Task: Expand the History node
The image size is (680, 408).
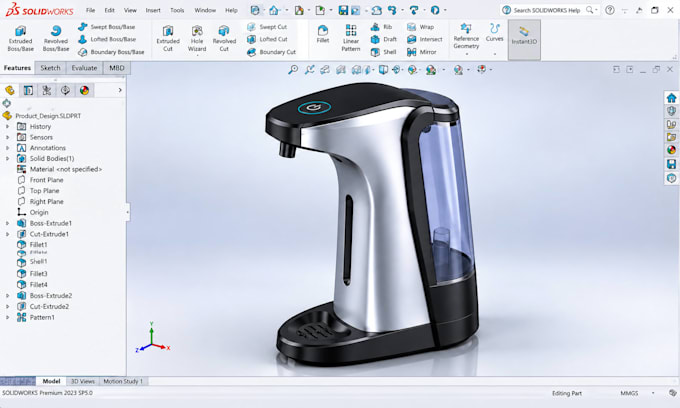Action: click(x=7, y=127)
